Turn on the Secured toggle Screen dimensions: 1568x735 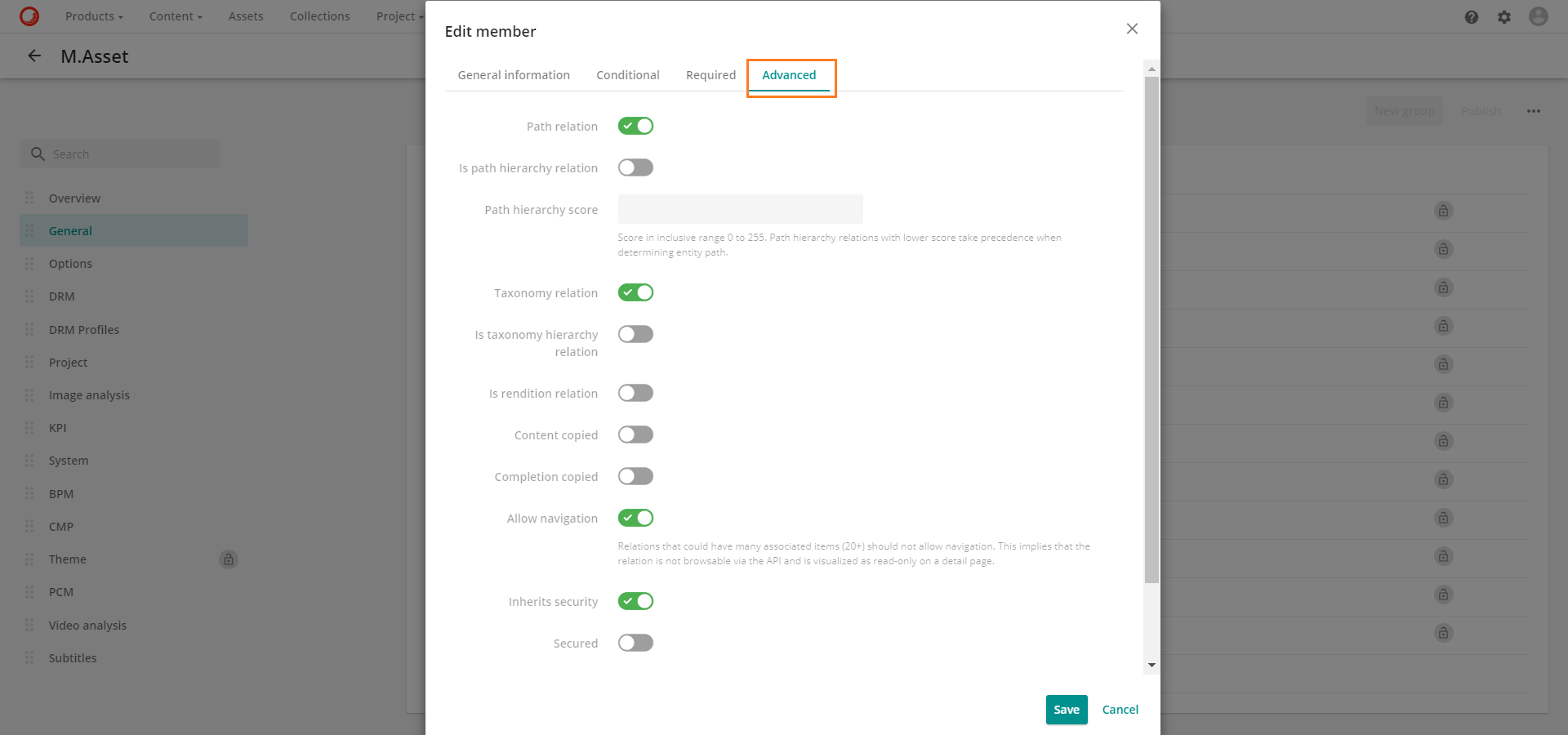(635, 643)
